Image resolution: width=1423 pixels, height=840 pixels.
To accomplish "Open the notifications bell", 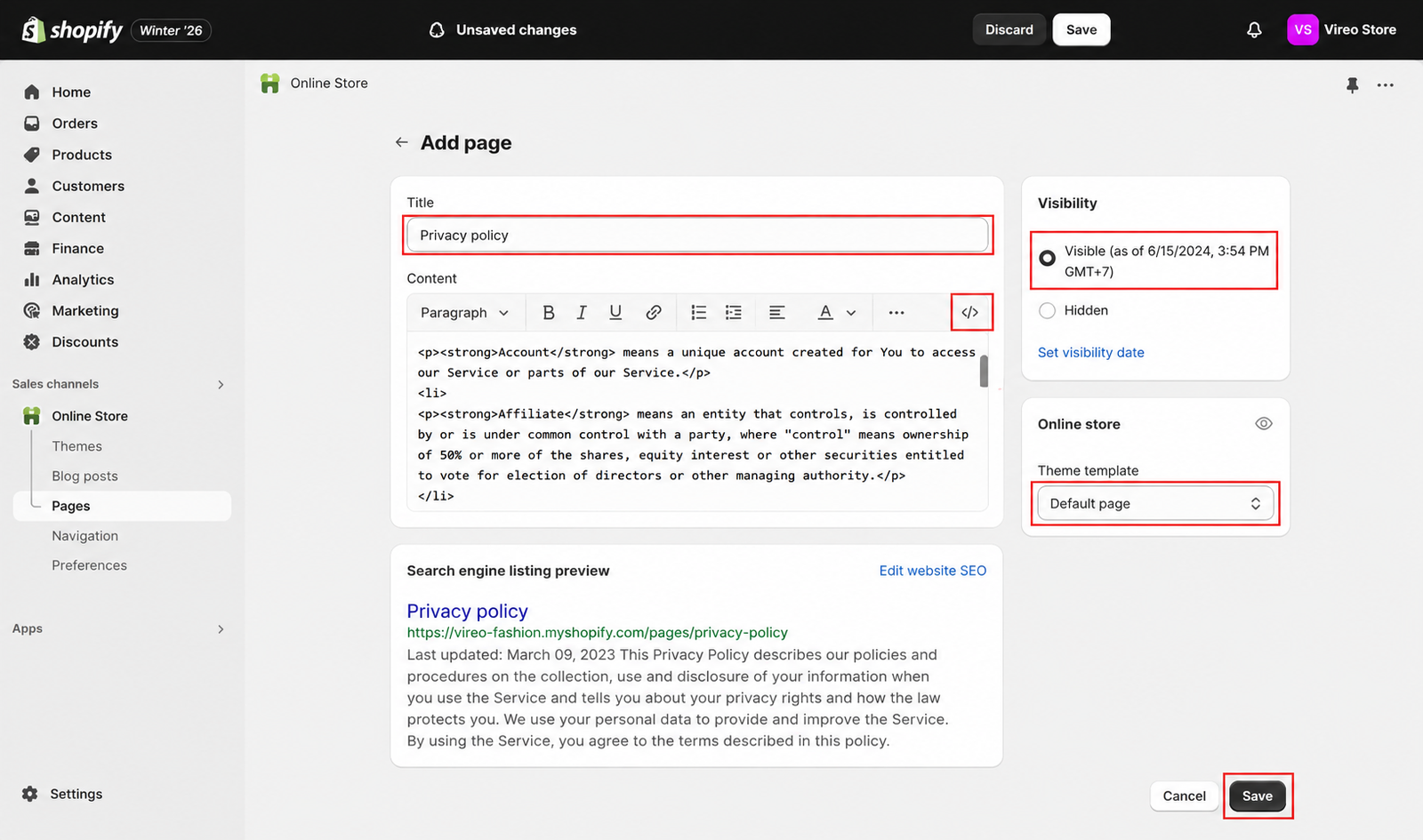I will tap(1254, 30).
